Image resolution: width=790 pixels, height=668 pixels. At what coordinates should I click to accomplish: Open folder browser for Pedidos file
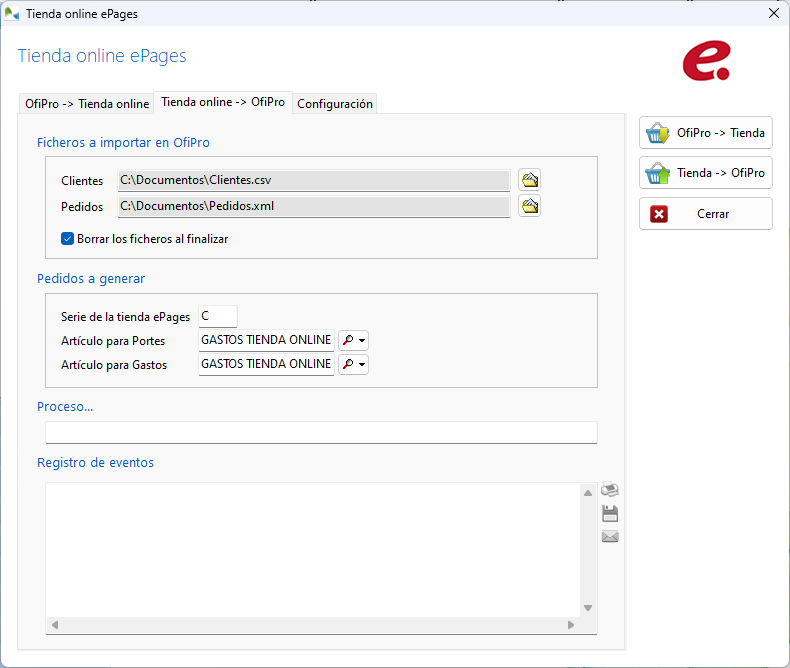click(x=529, y=207)
